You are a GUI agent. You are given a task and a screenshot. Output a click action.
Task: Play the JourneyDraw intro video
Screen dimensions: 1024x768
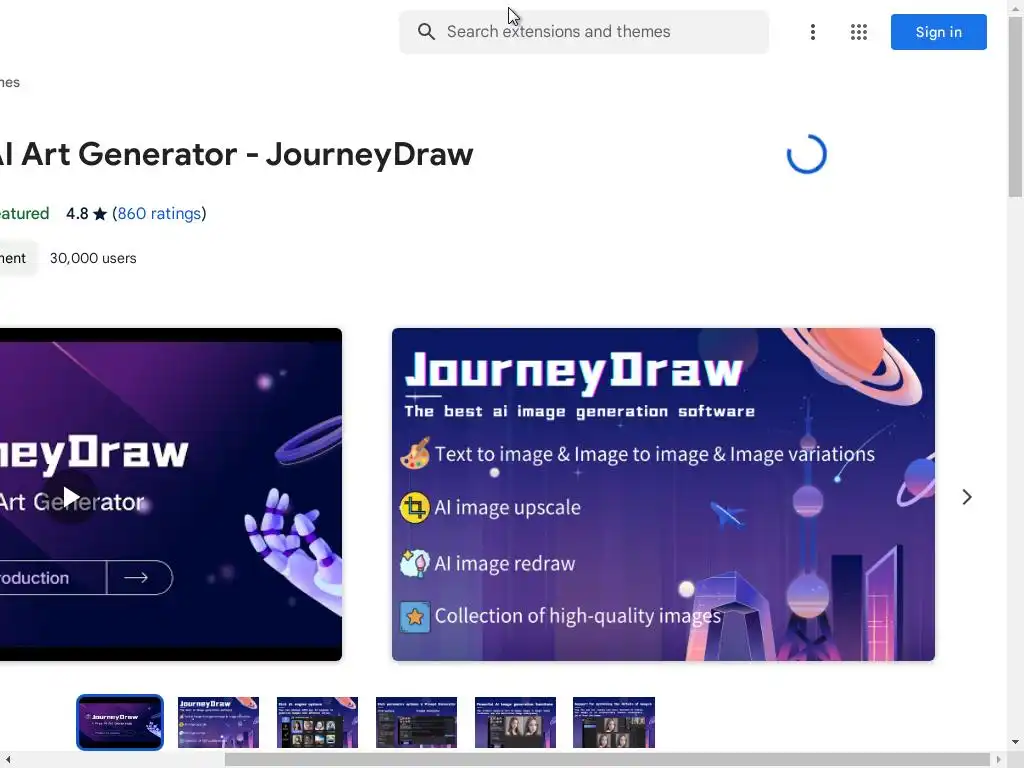pos(71,497)
